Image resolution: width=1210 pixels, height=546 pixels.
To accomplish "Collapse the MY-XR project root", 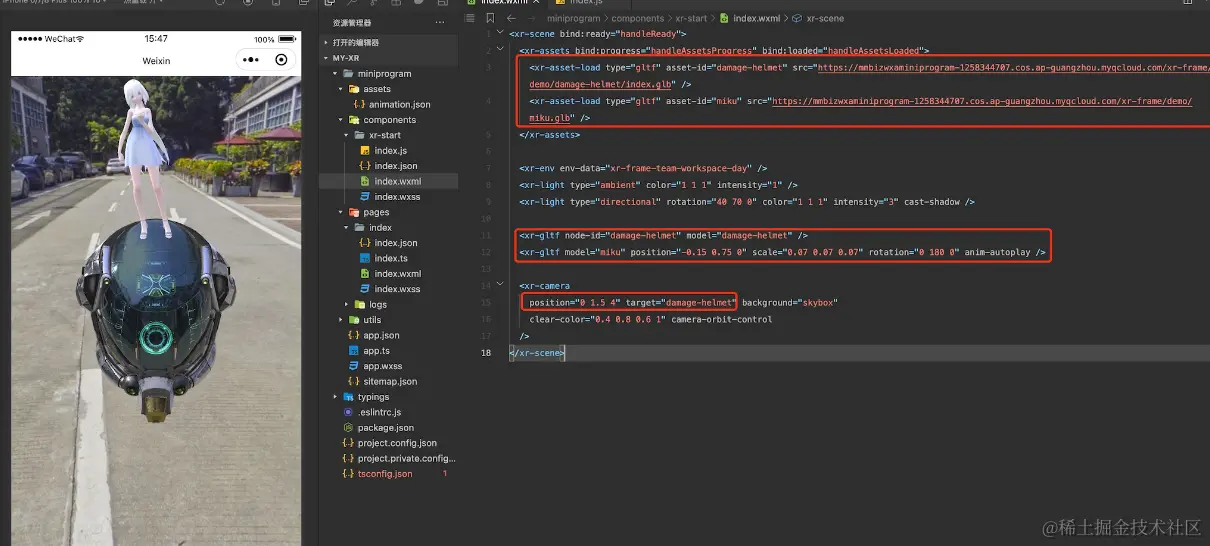I will point(326,58).
